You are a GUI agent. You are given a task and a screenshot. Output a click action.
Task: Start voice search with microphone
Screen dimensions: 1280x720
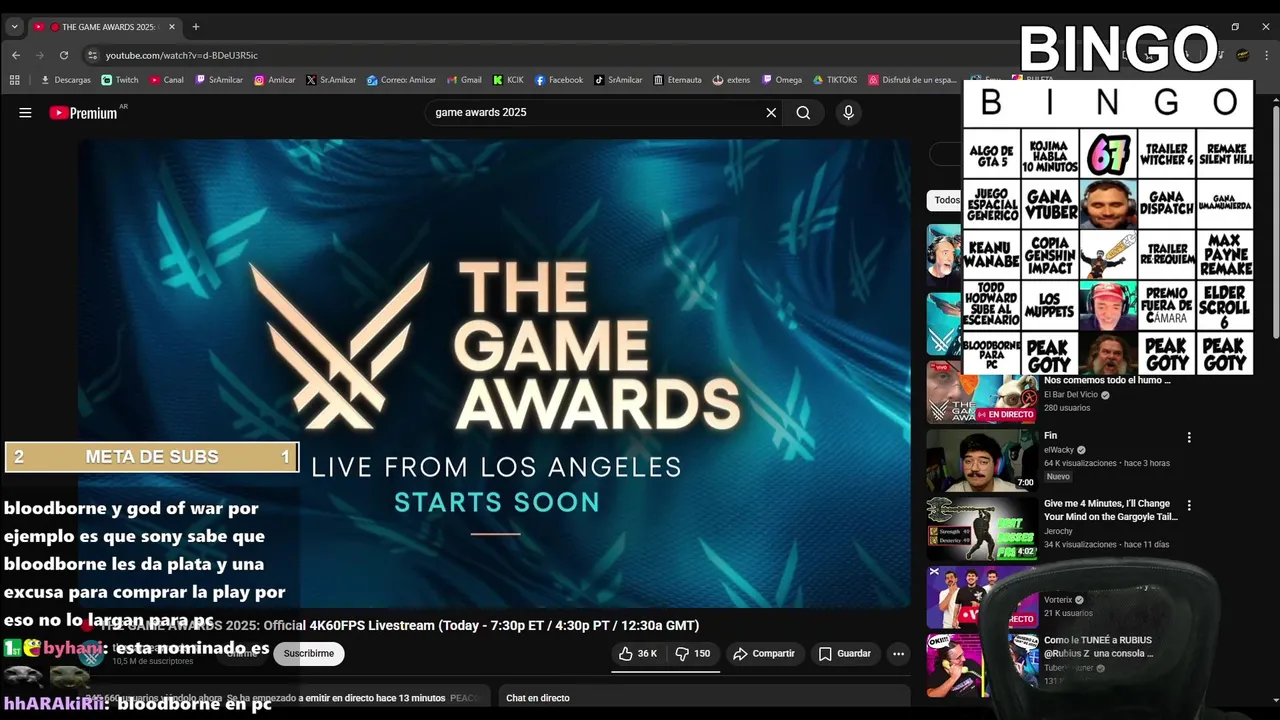click(848, 113)
